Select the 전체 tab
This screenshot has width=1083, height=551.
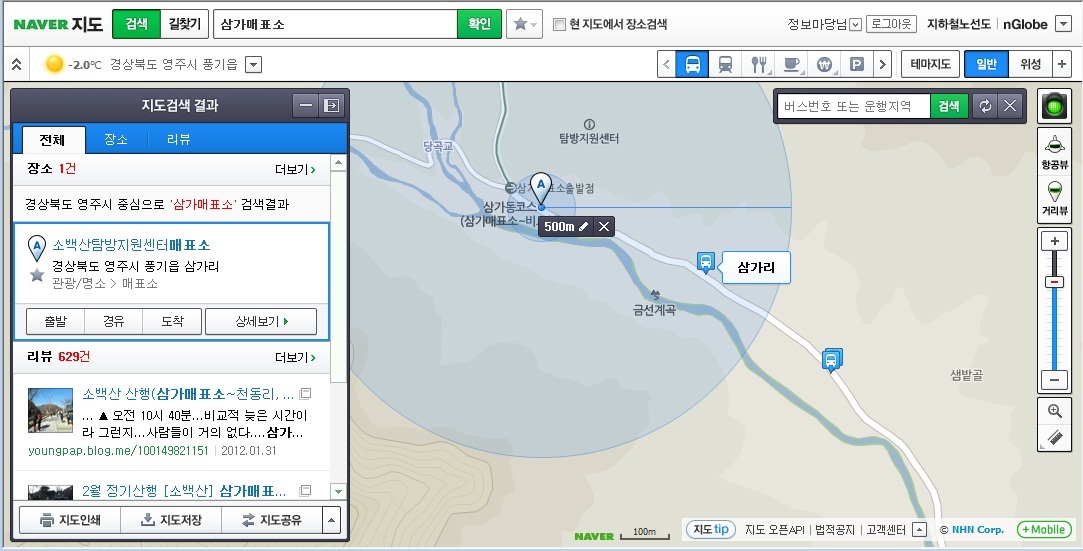pyautogui.click(x=52, y=139)
